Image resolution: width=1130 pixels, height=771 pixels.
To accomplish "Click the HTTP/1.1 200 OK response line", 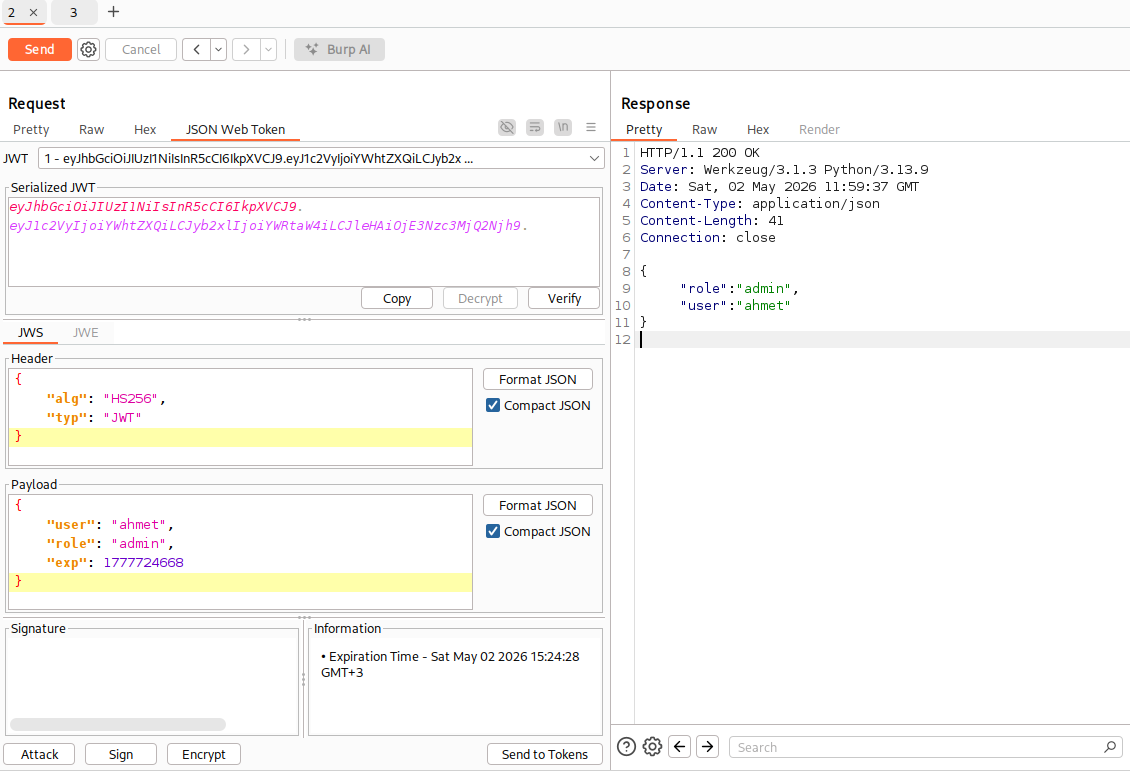I will coord(700,153).
